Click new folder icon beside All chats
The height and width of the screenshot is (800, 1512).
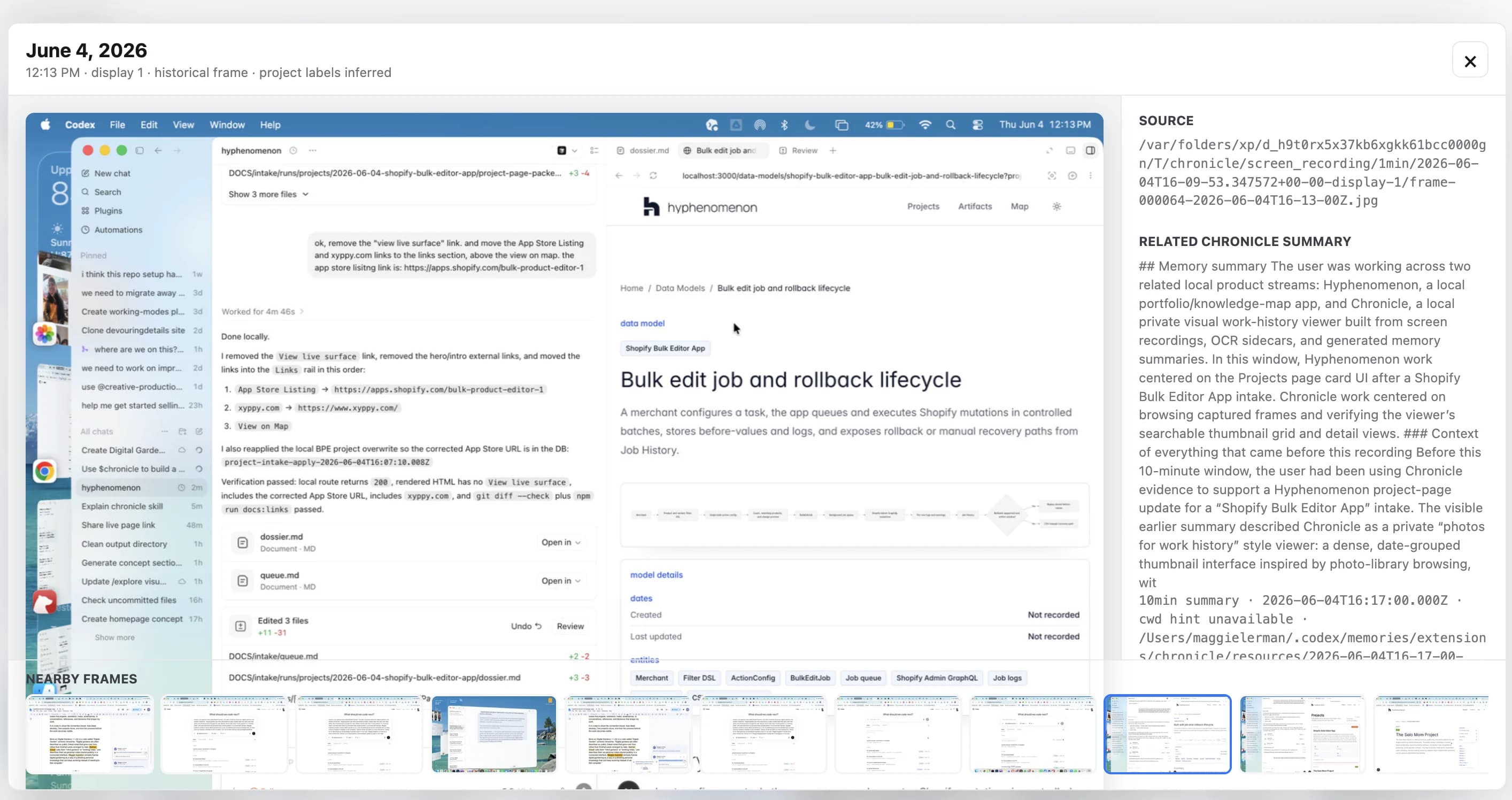tap(182, 432)
